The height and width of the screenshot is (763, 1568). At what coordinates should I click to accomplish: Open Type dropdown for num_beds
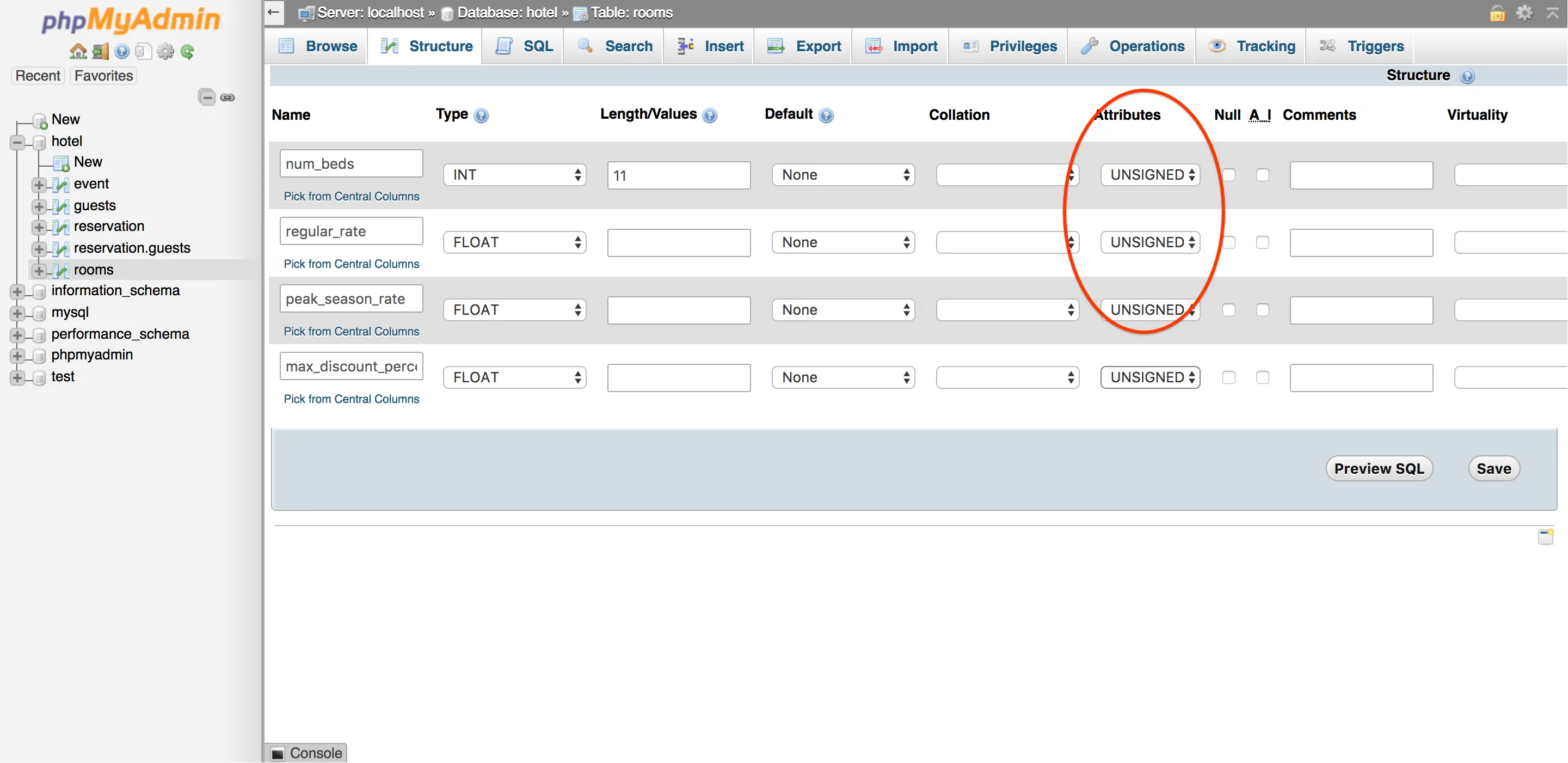point(514,175)
